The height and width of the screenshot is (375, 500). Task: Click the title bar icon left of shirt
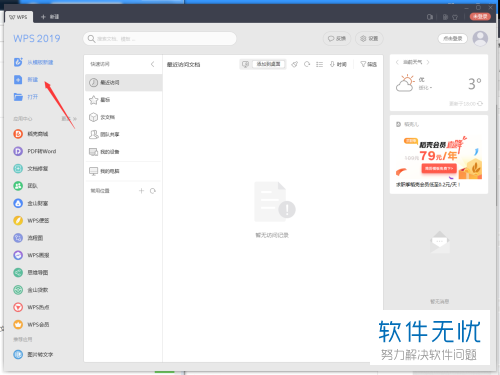point(445,17)
